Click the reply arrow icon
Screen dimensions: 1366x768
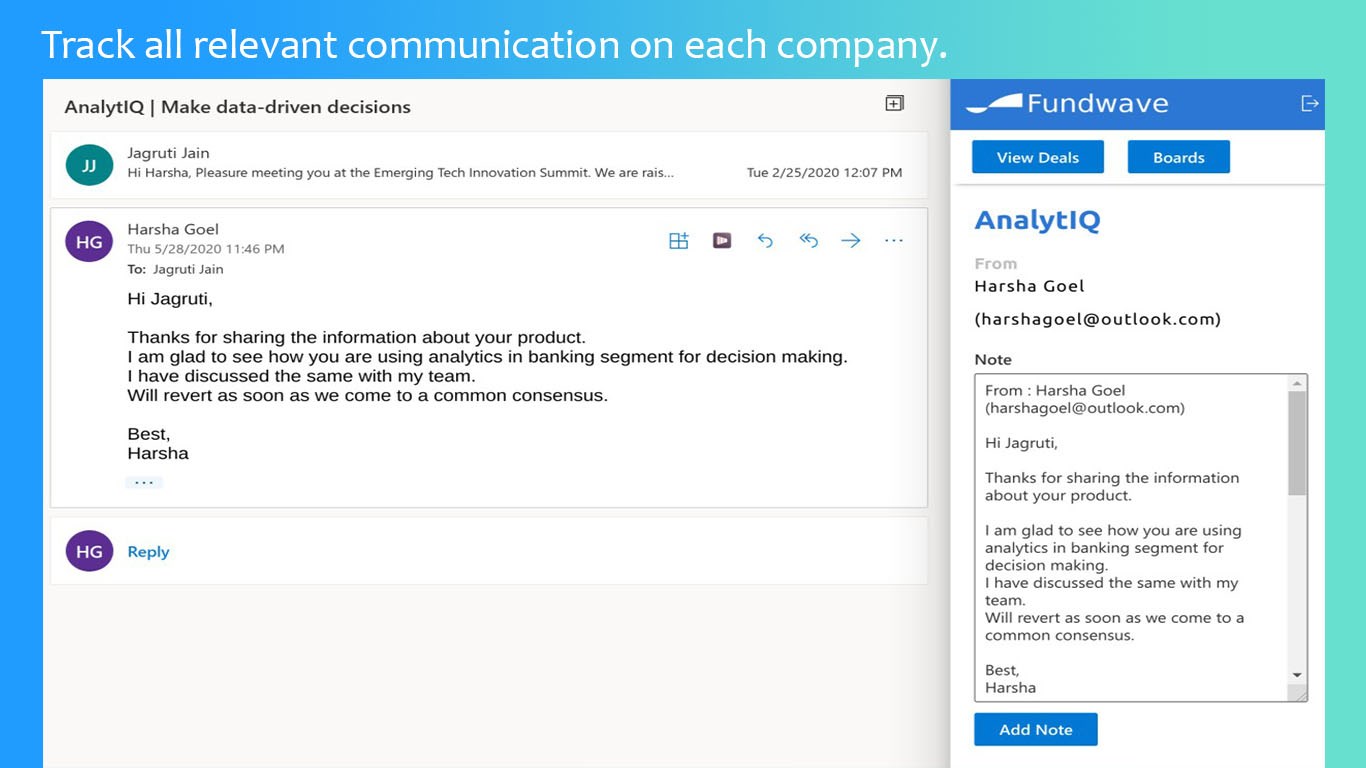[x=765, y=241]
